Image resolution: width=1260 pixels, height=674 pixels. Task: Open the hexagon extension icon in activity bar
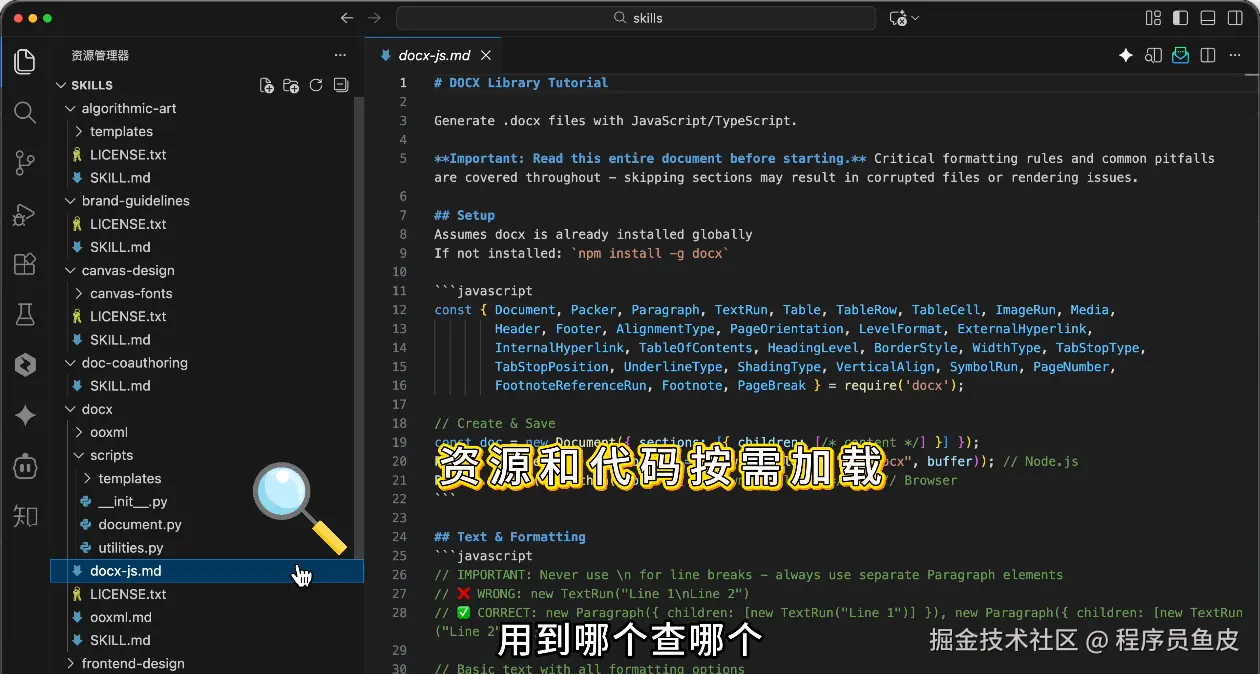25,365
